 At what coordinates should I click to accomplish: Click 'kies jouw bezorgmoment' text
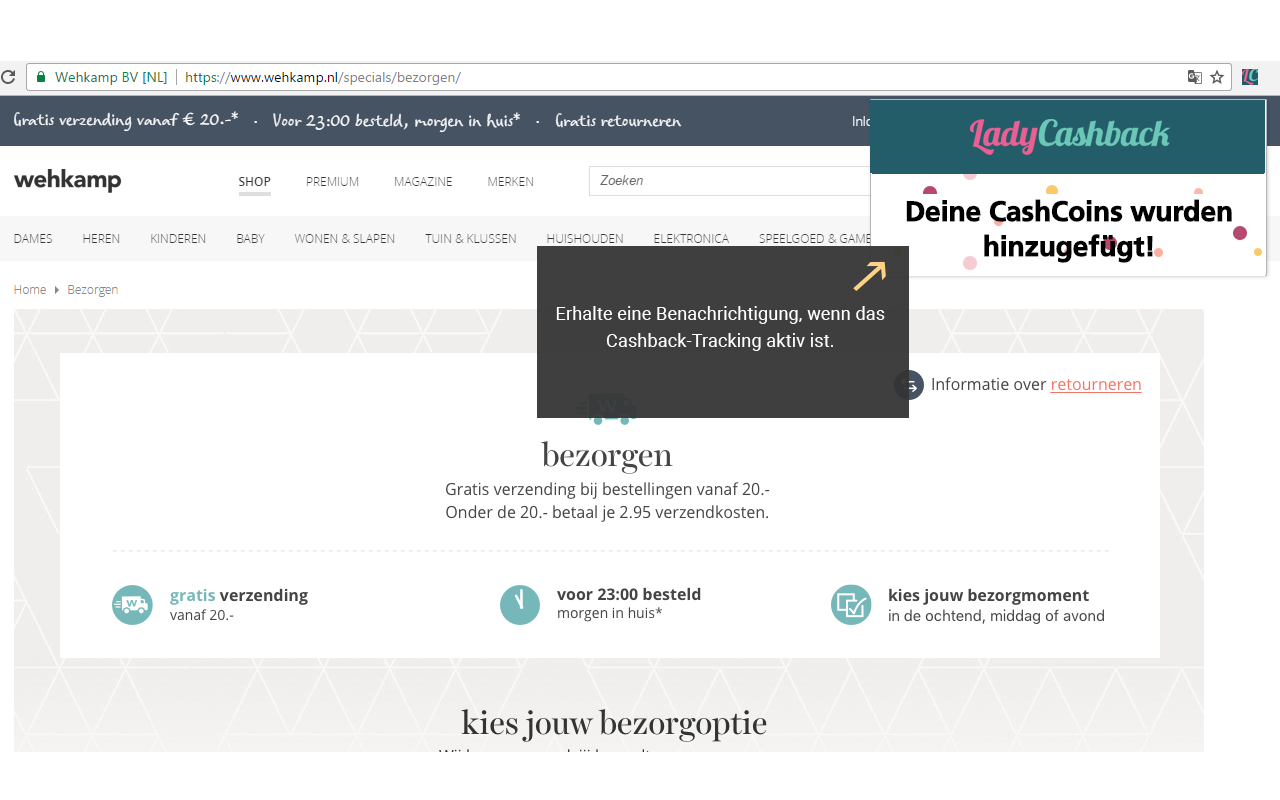click(x=988, y=595)
